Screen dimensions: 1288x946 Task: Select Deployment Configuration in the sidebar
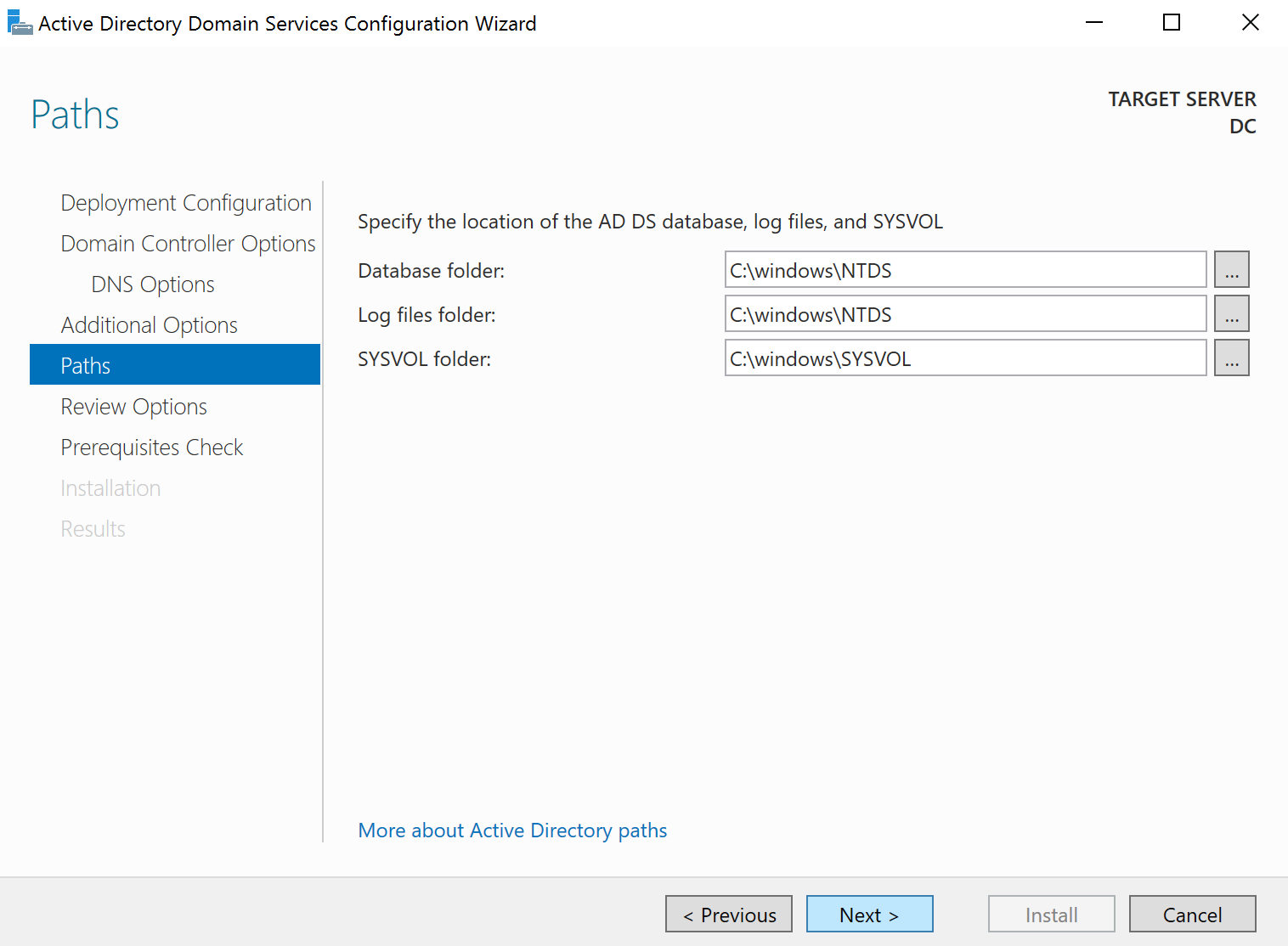[185, 203]
